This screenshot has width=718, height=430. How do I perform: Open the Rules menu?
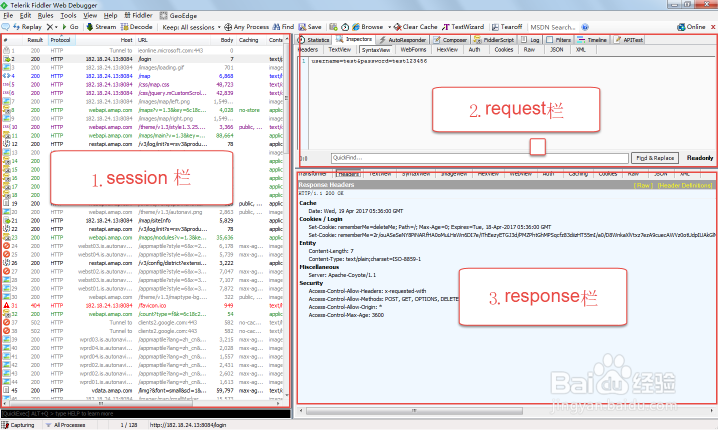point(45,16)
